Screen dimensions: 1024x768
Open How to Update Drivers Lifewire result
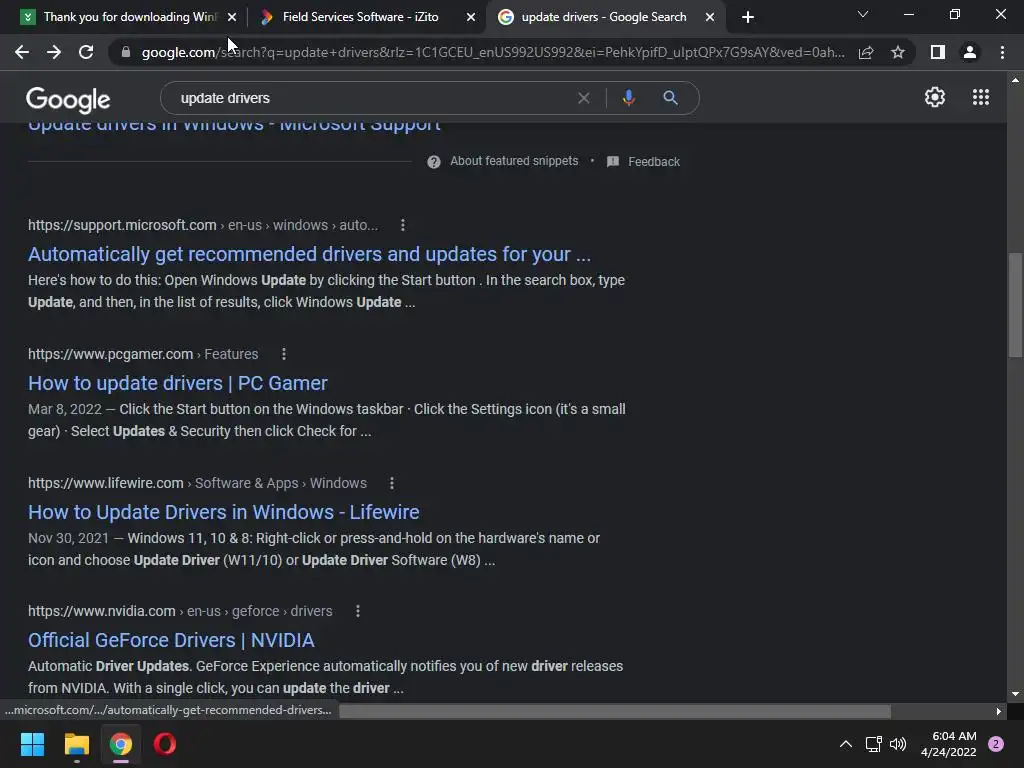coord(223,512)
